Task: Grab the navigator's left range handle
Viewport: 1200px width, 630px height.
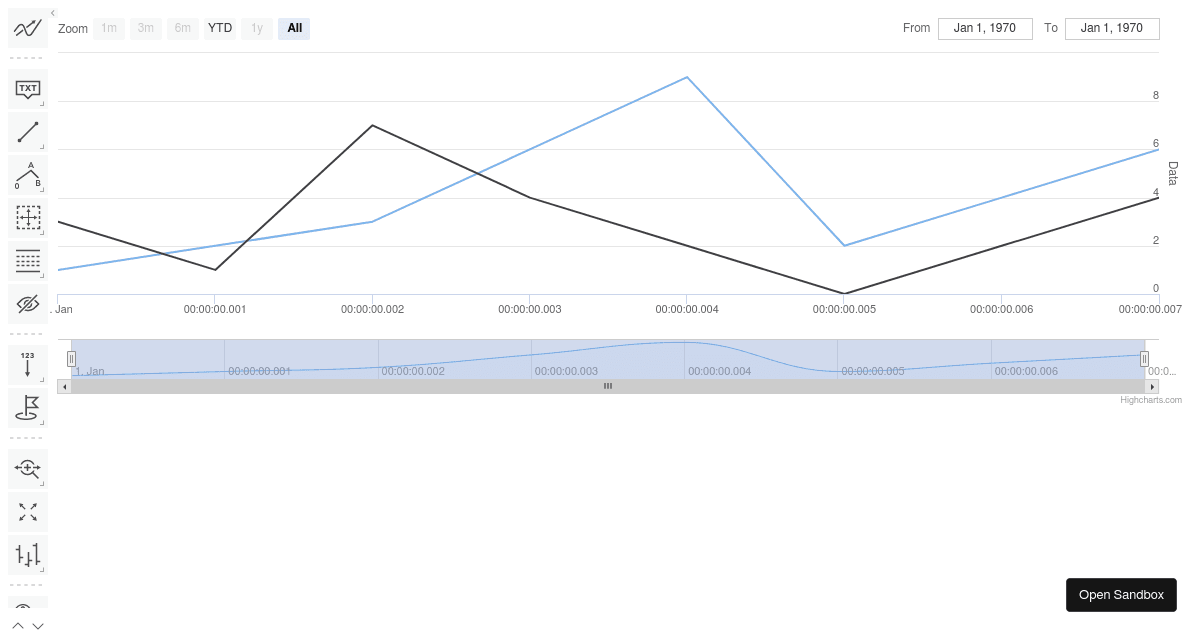Action: pyautogui.click(x=71, y=359)
